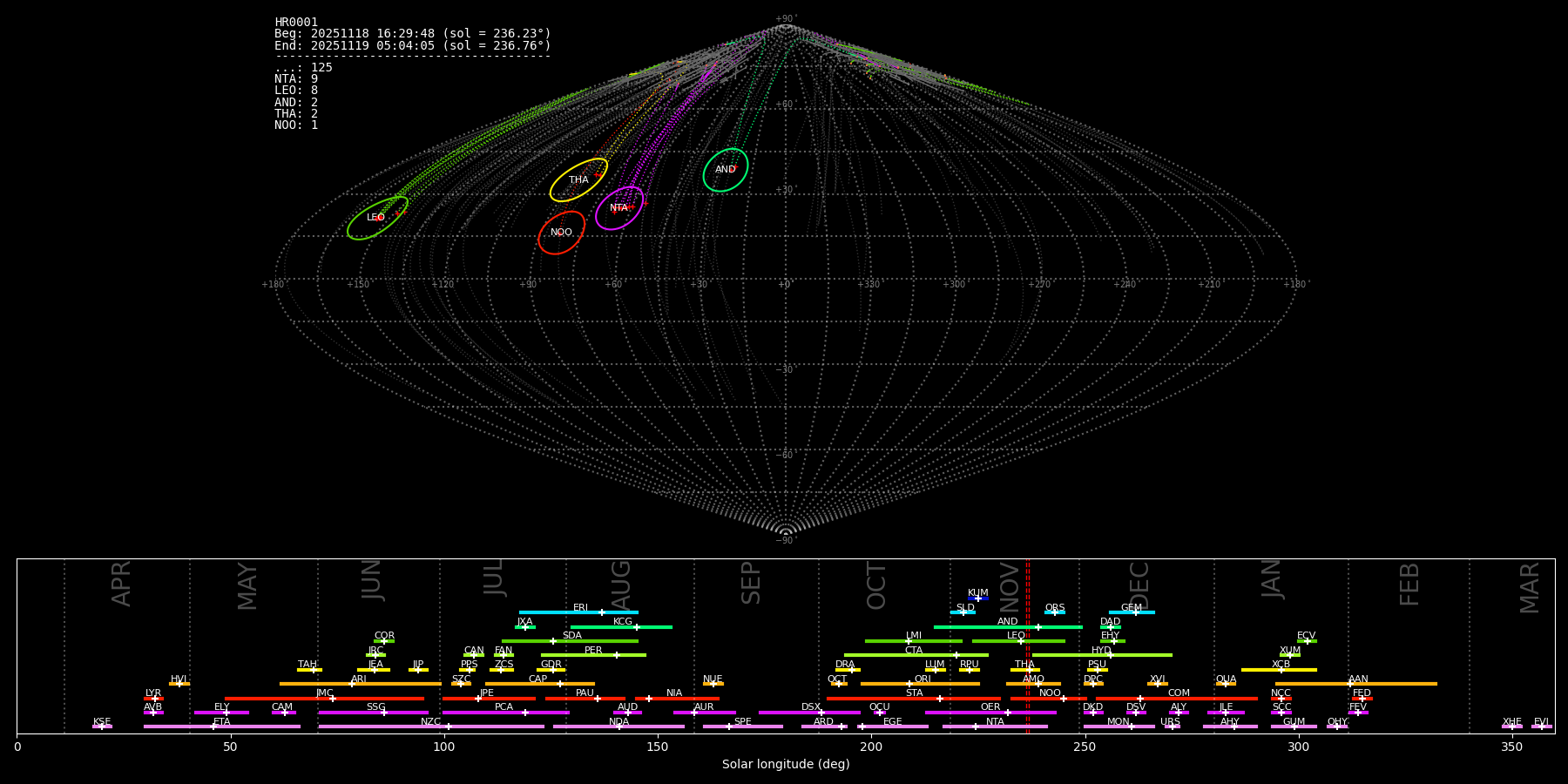
Task: Click the GEM shower label
Action: pyautogui.click(x=1132, y=608)
